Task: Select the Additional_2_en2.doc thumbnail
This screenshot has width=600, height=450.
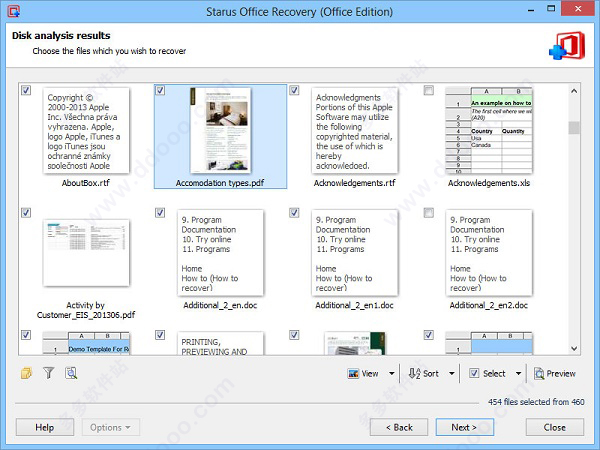Action: click(x=489, y=253)
